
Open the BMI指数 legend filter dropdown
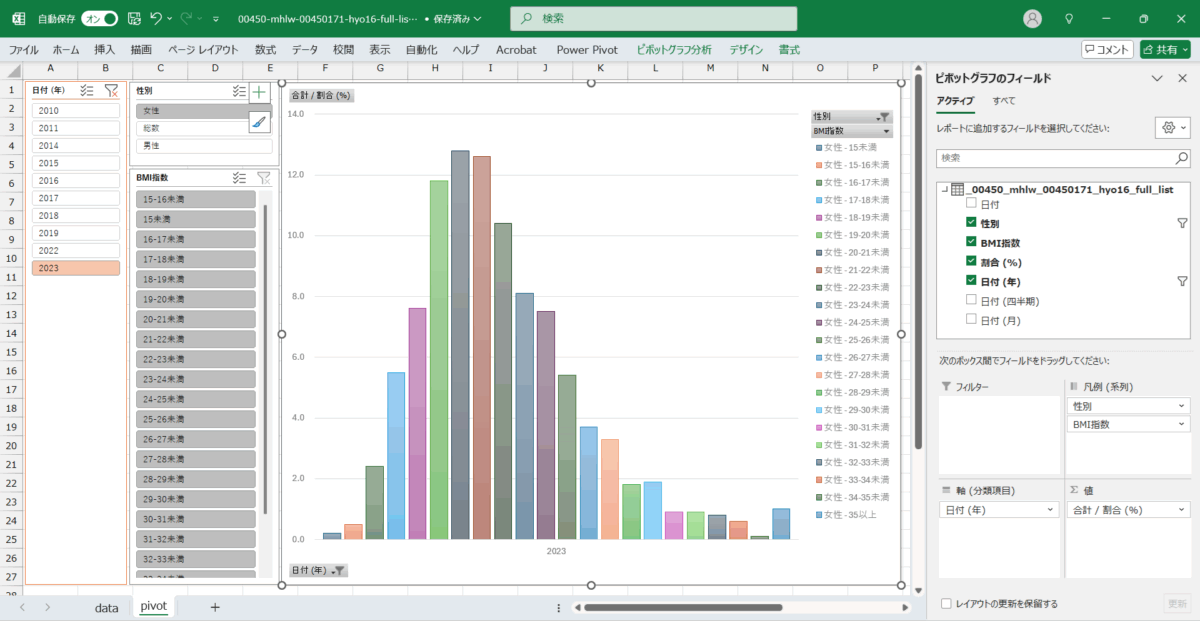(886, 131)
